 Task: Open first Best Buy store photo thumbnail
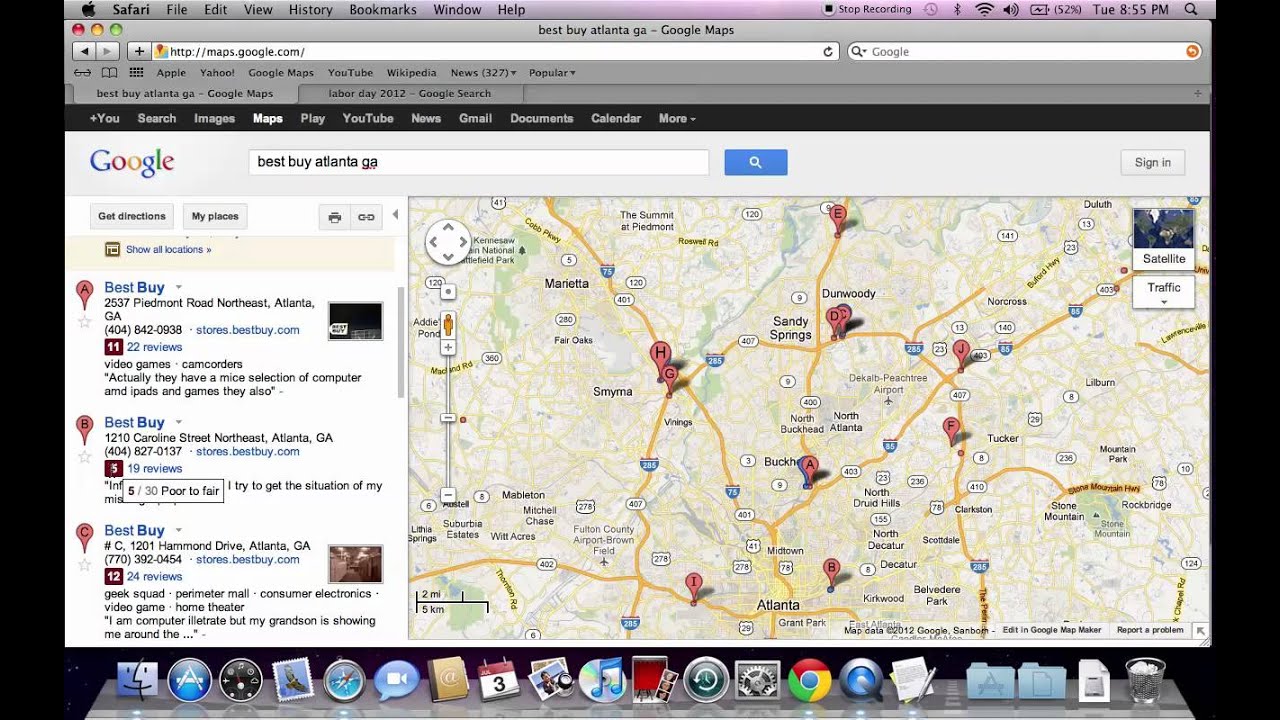(355, 321)
